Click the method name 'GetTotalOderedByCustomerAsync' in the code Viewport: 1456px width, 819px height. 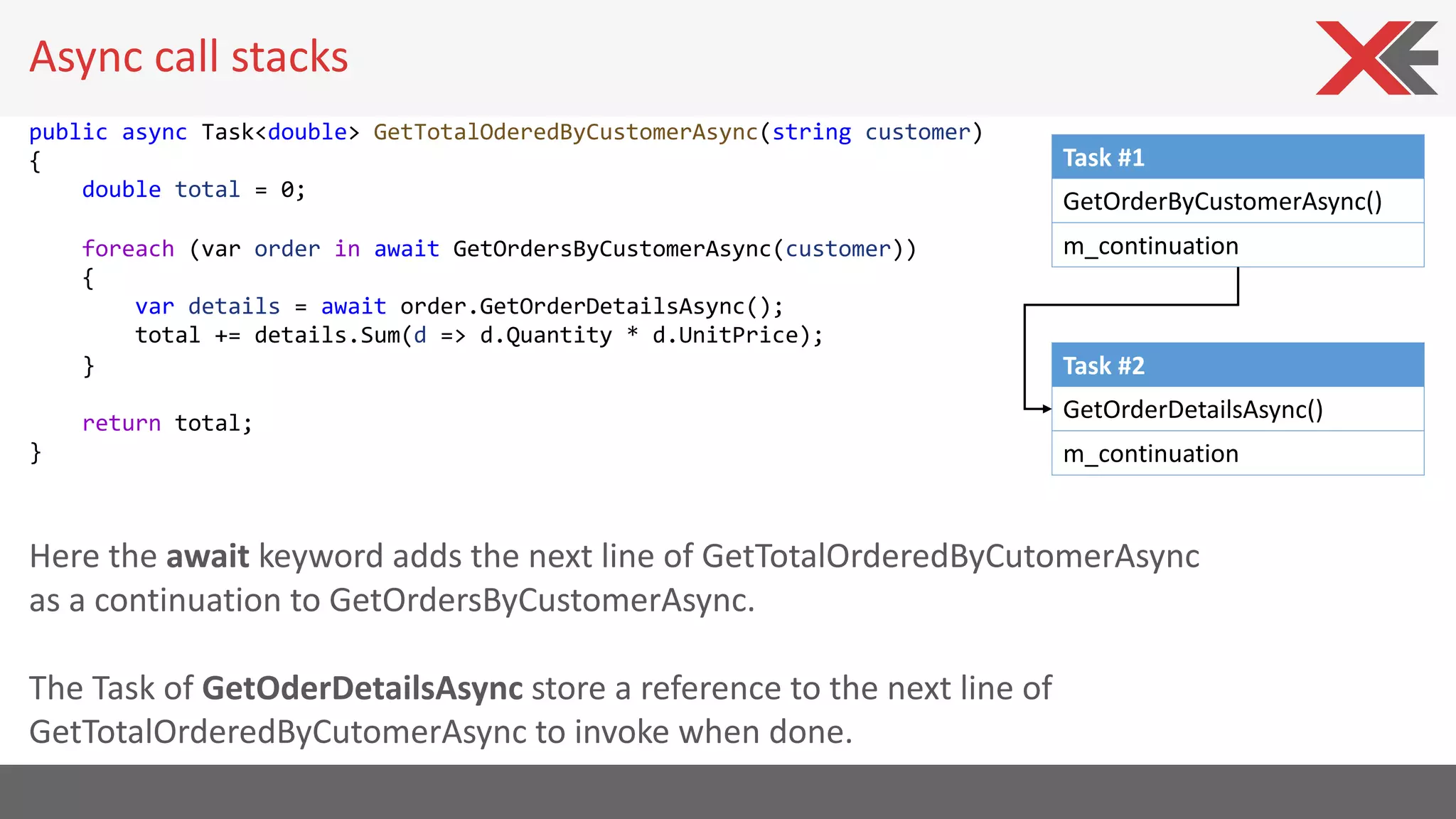tap(566, 132)
